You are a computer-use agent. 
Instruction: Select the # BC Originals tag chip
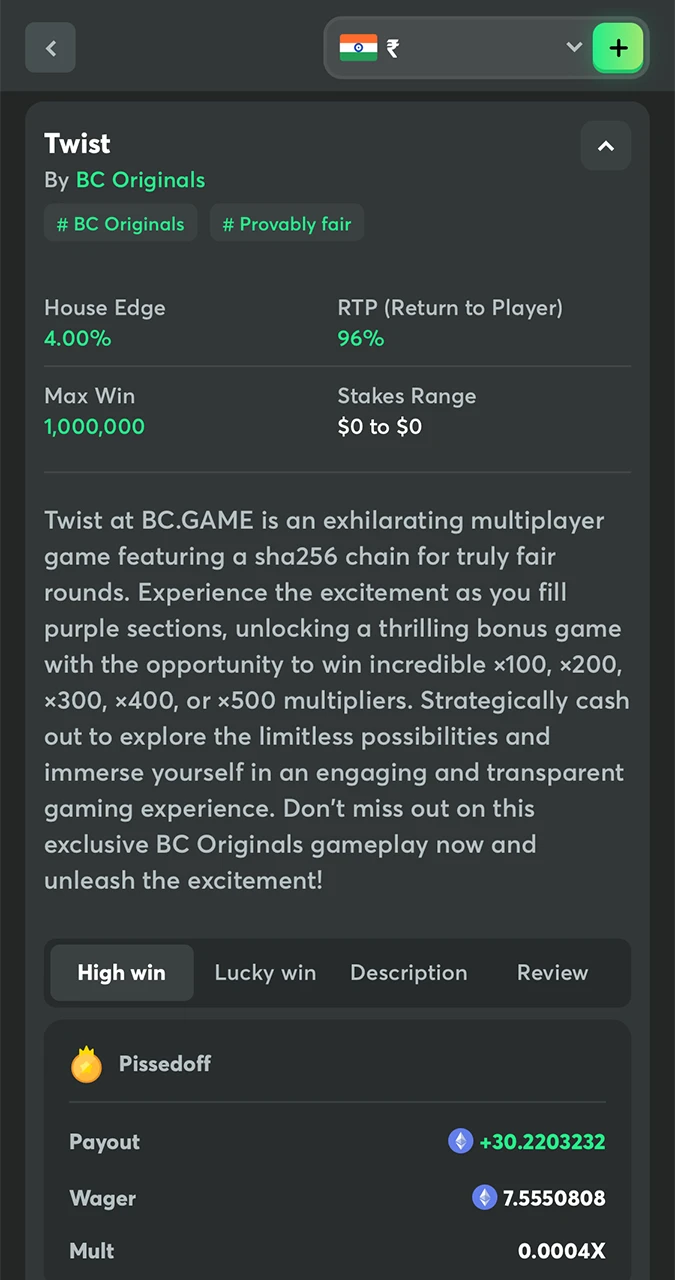point(120,223)
